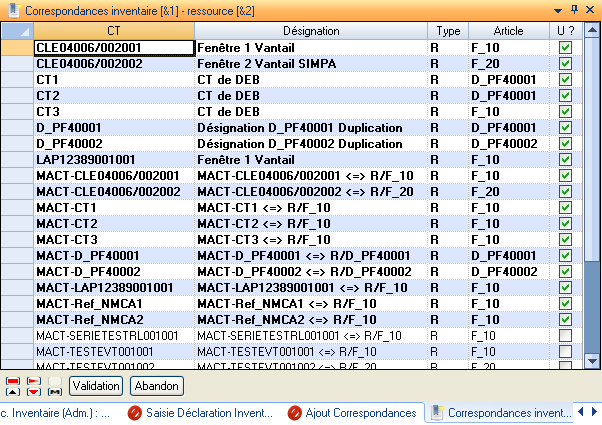Uncheck the U? box for CLE04006/002001
602x425 pixels.
[565, 47]
